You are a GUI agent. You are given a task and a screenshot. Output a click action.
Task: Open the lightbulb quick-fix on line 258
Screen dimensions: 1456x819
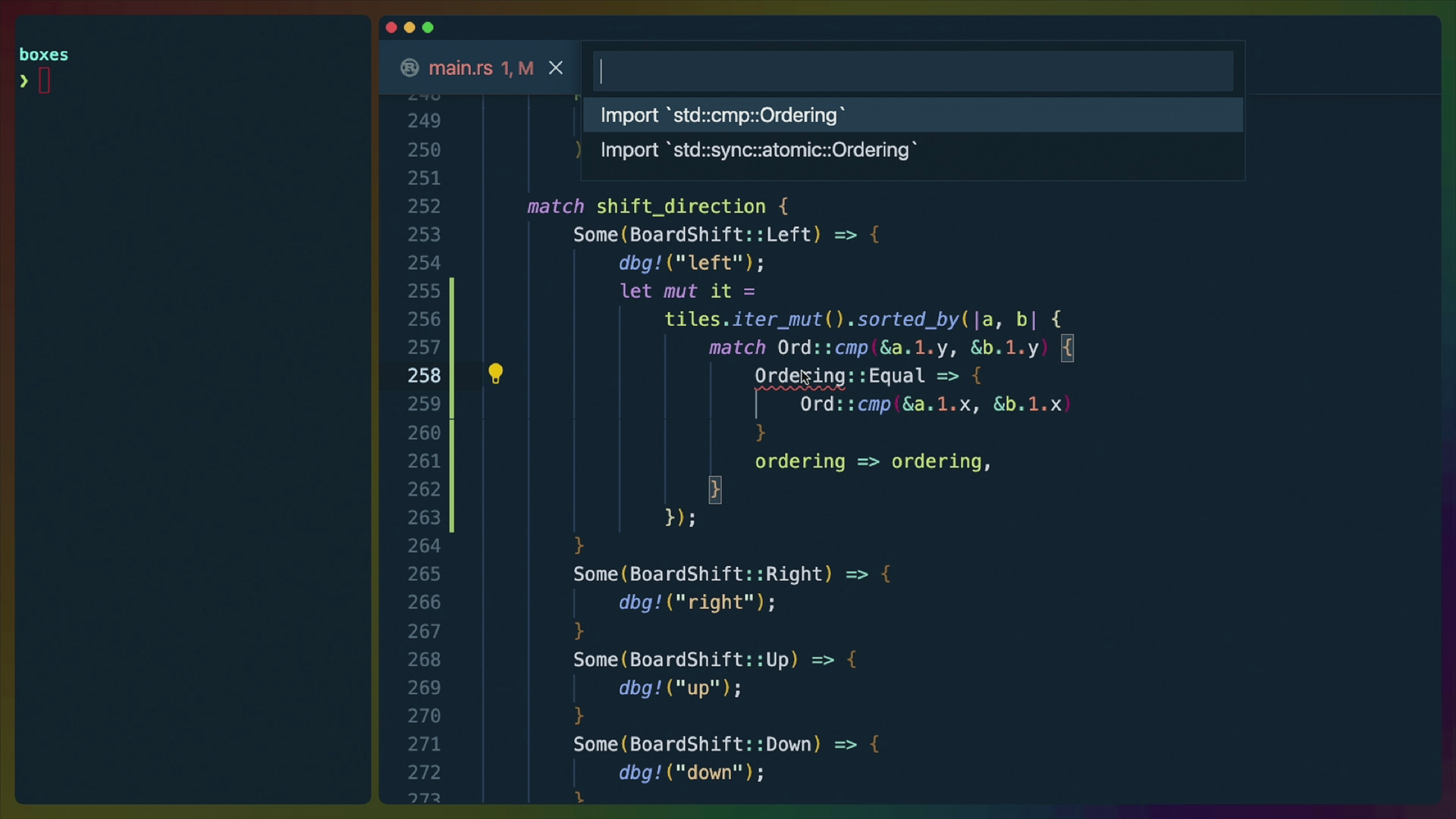(x=496, y=374)
